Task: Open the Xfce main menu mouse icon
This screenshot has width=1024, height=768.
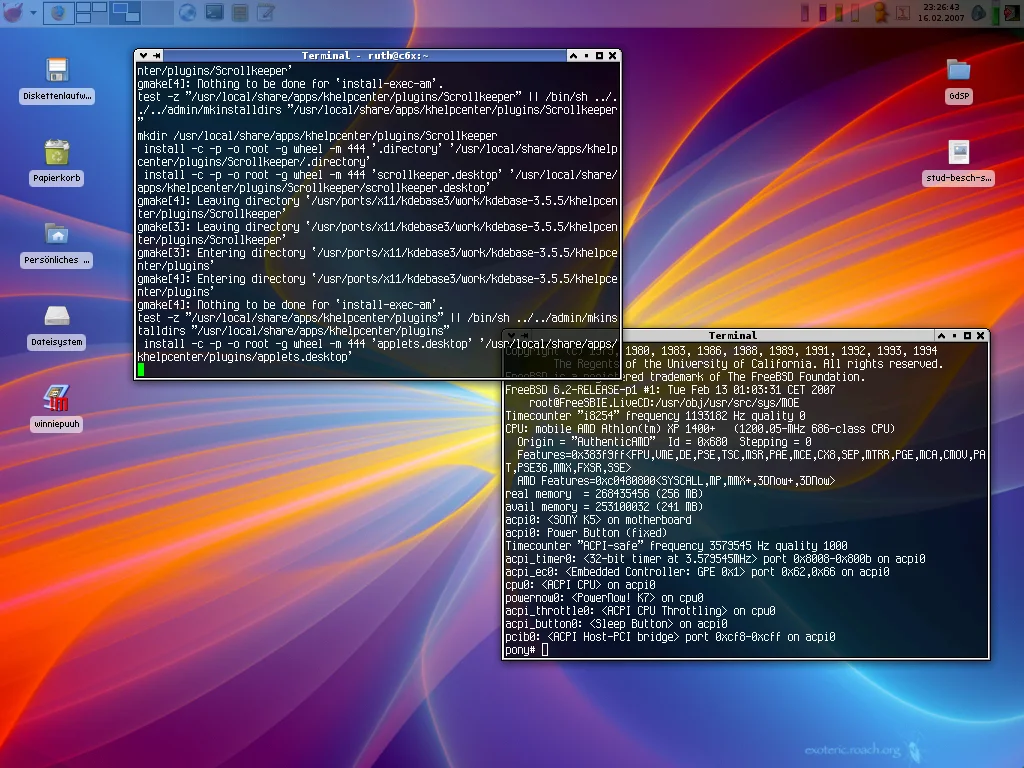Action: click(x=13, y=13)
